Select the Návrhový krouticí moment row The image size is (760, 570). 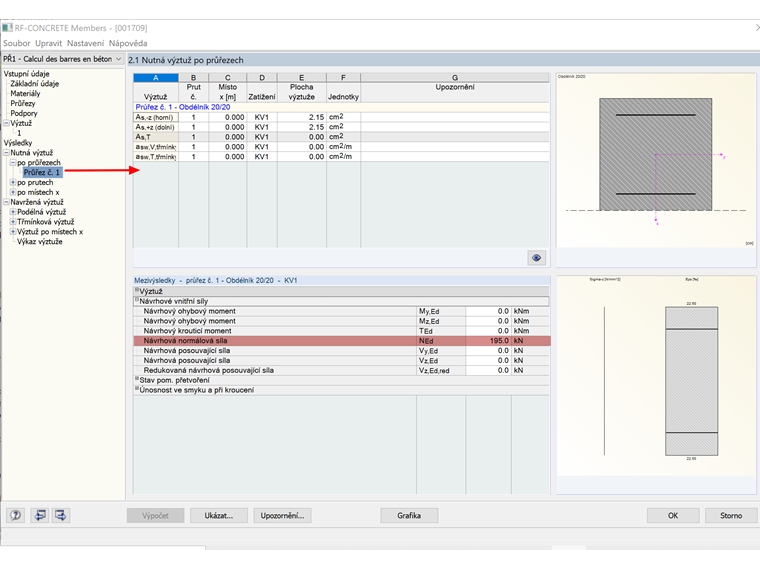(x=342, y=331)
